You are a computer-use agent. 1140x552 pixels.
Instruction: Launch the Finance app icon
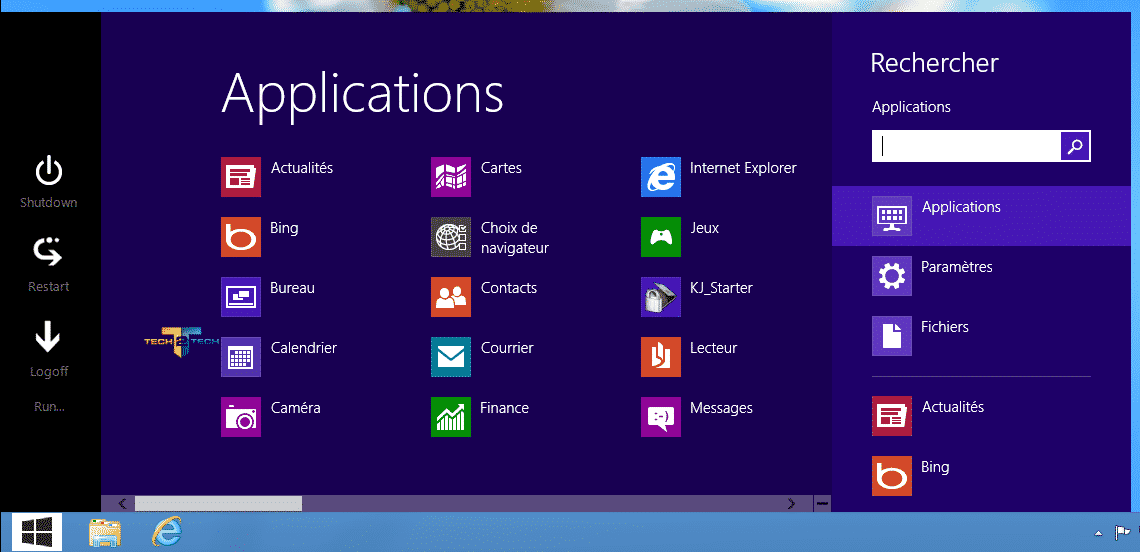pyautogui.click(x=451, y=417)
